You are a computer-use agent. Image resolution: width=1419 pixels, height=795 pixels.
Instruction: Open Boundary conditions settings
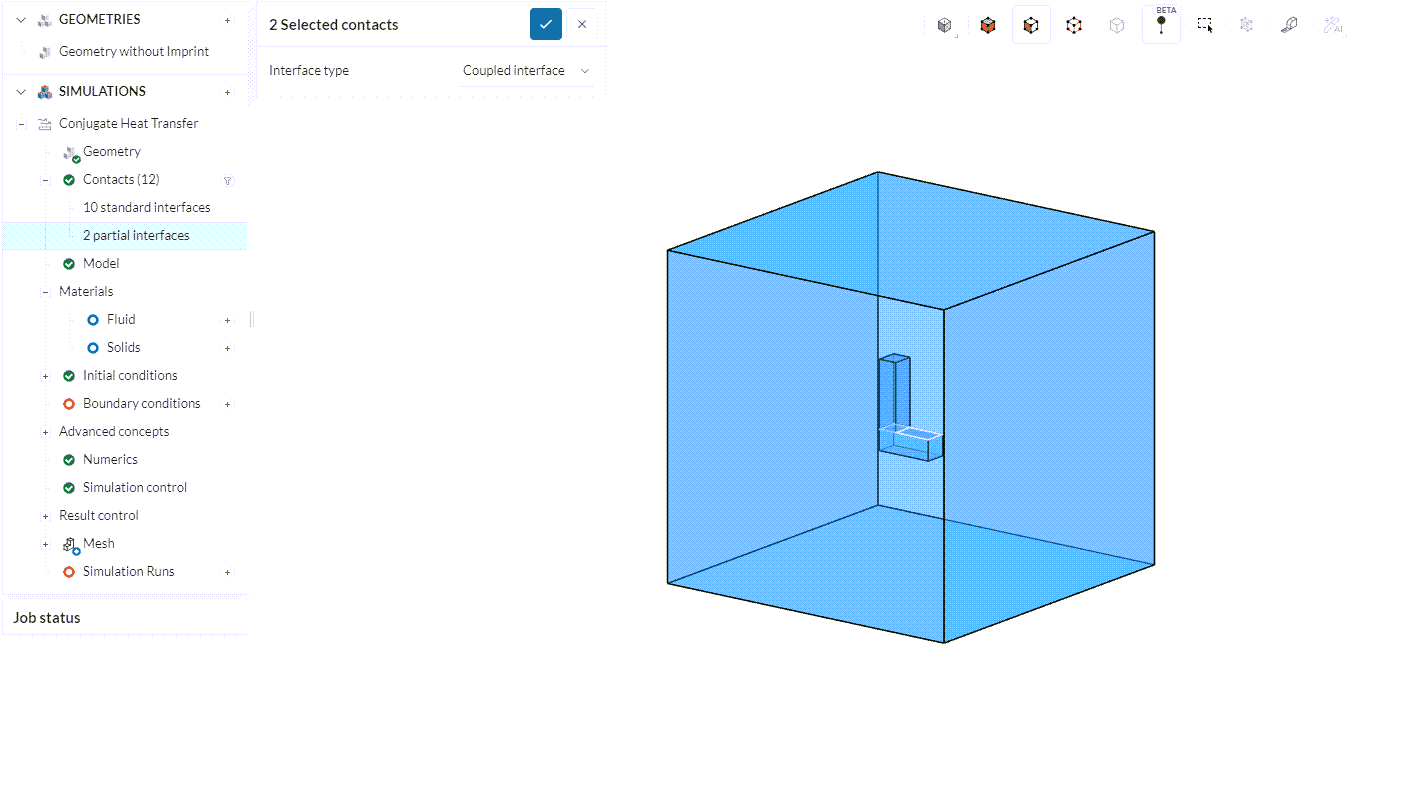pos(141,404)
